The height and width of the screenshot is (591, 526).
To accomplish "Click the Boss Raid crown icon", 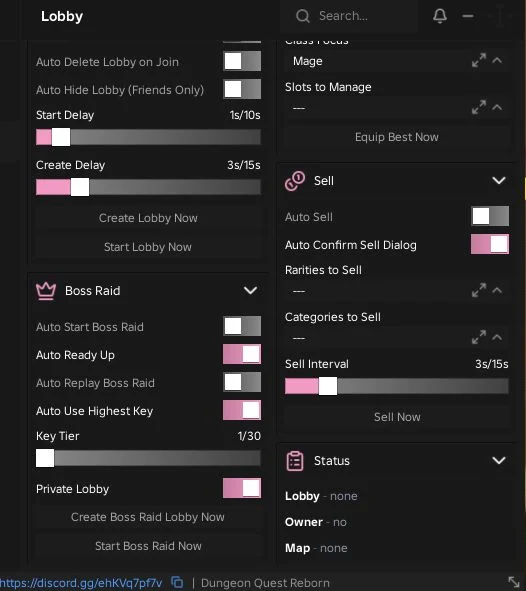I will 46,291.
